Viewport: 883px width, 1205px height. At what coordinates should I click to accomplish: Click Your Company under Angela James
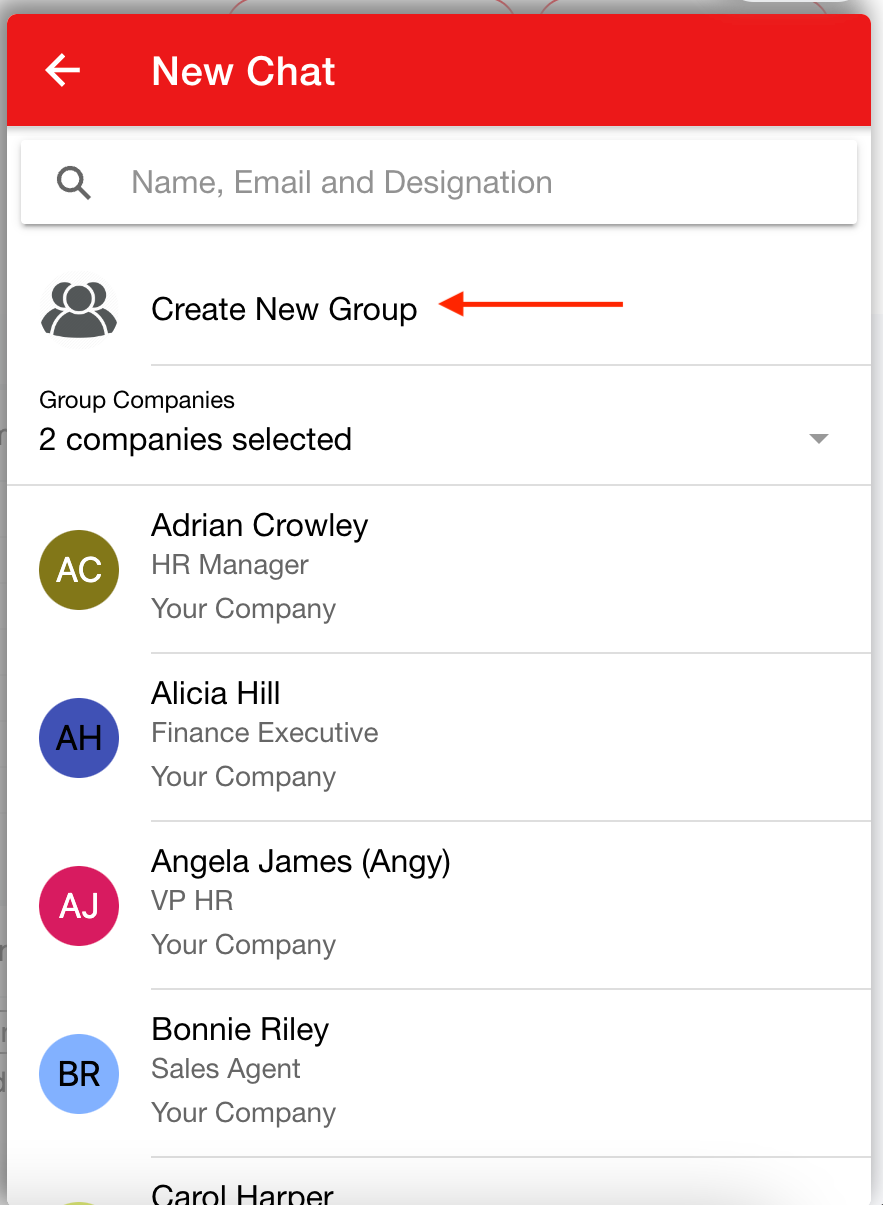[244, 945]
